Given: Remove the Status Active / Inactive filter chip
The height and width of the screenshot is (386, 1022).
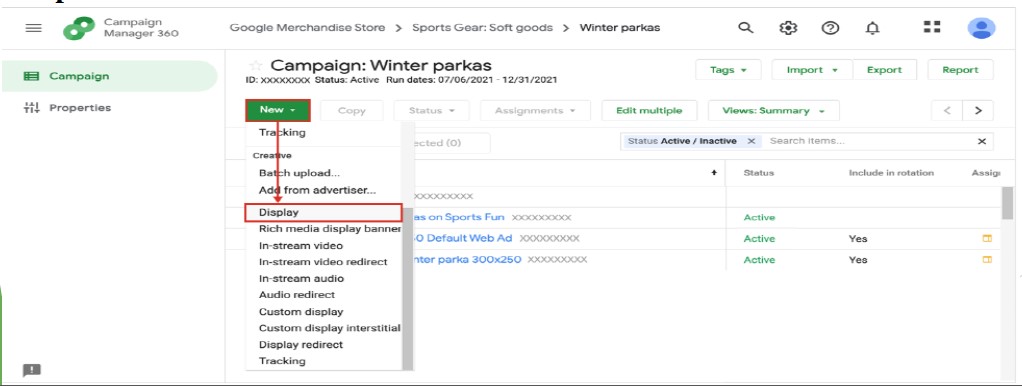Looking at the screenshot, I should pos(751,141).
